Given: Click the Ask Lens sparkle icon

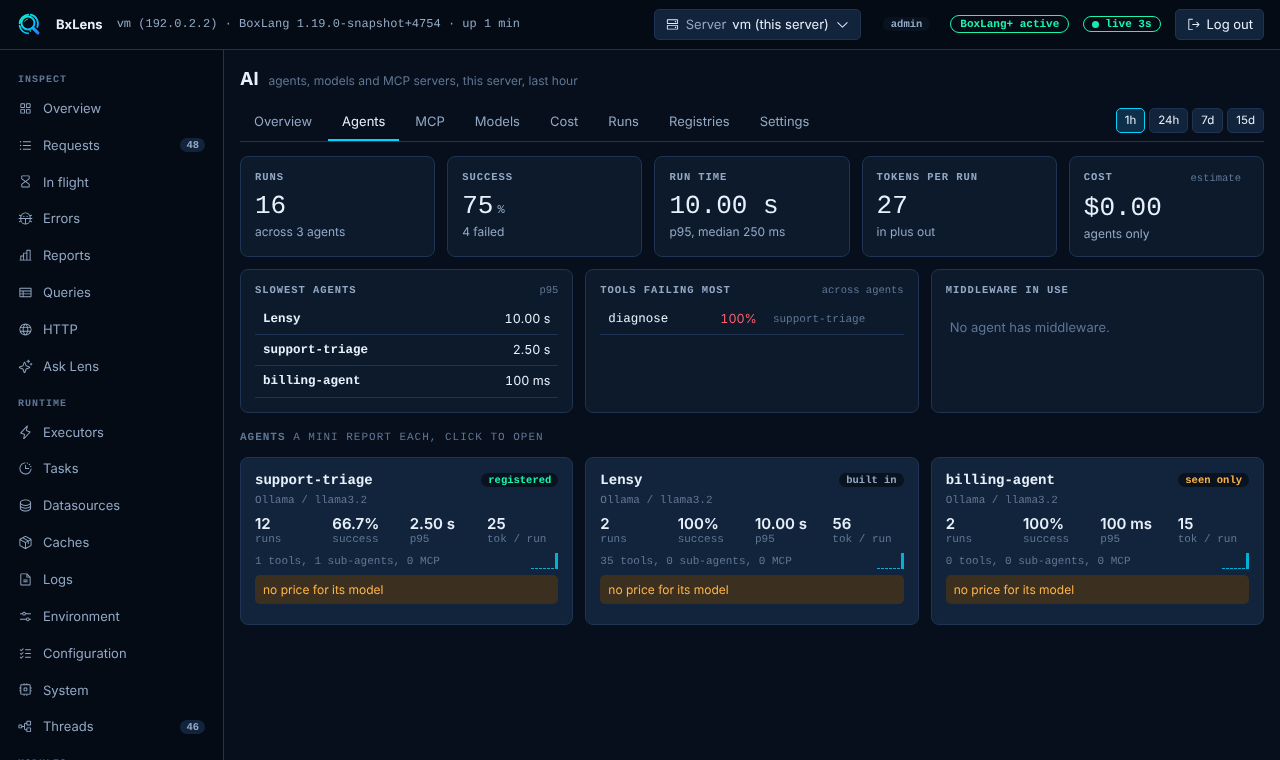Looking at the screenshot, I should pyautogui.click(x=25, y=366).
